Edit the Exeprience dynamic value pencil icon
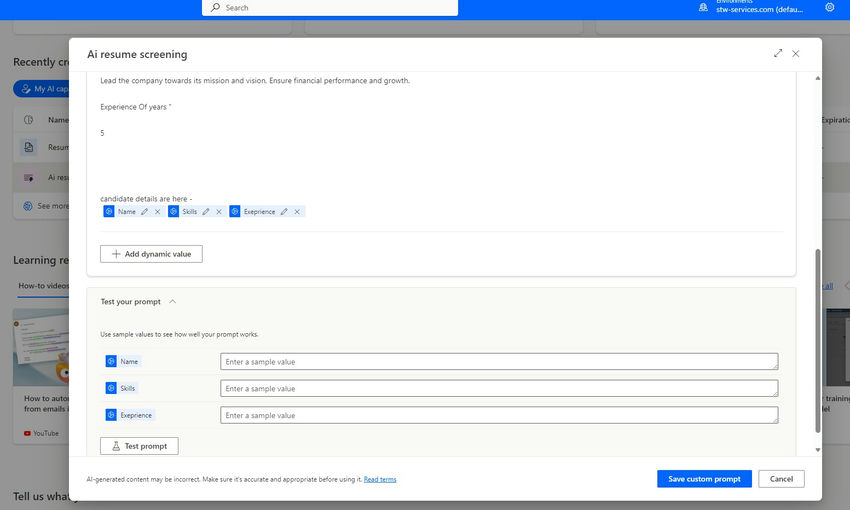Viewport: 850px width, 510px height. (x=284, y=212)
